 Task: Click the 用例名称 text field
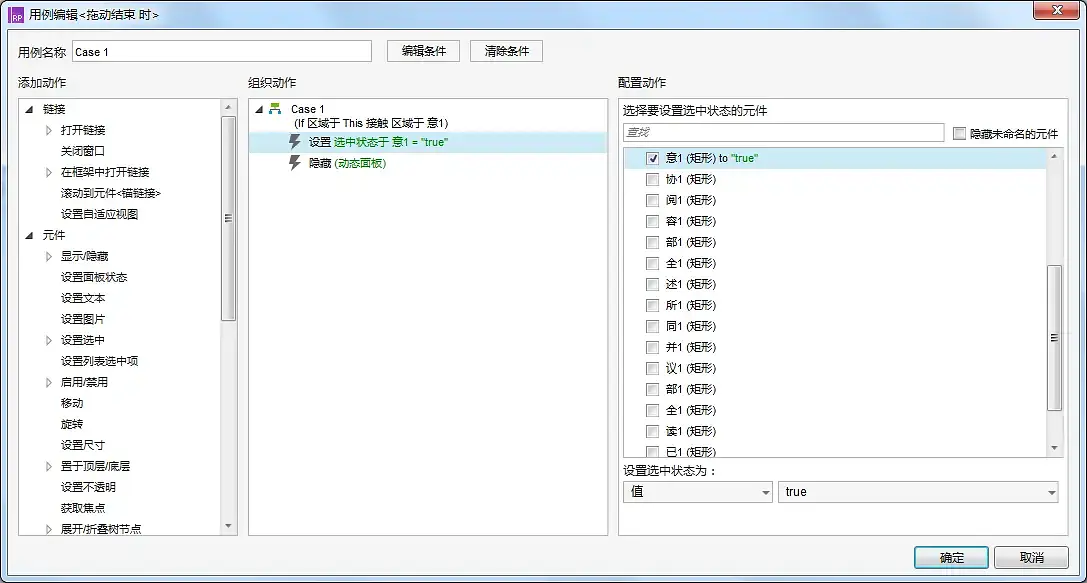pos(221,52)
